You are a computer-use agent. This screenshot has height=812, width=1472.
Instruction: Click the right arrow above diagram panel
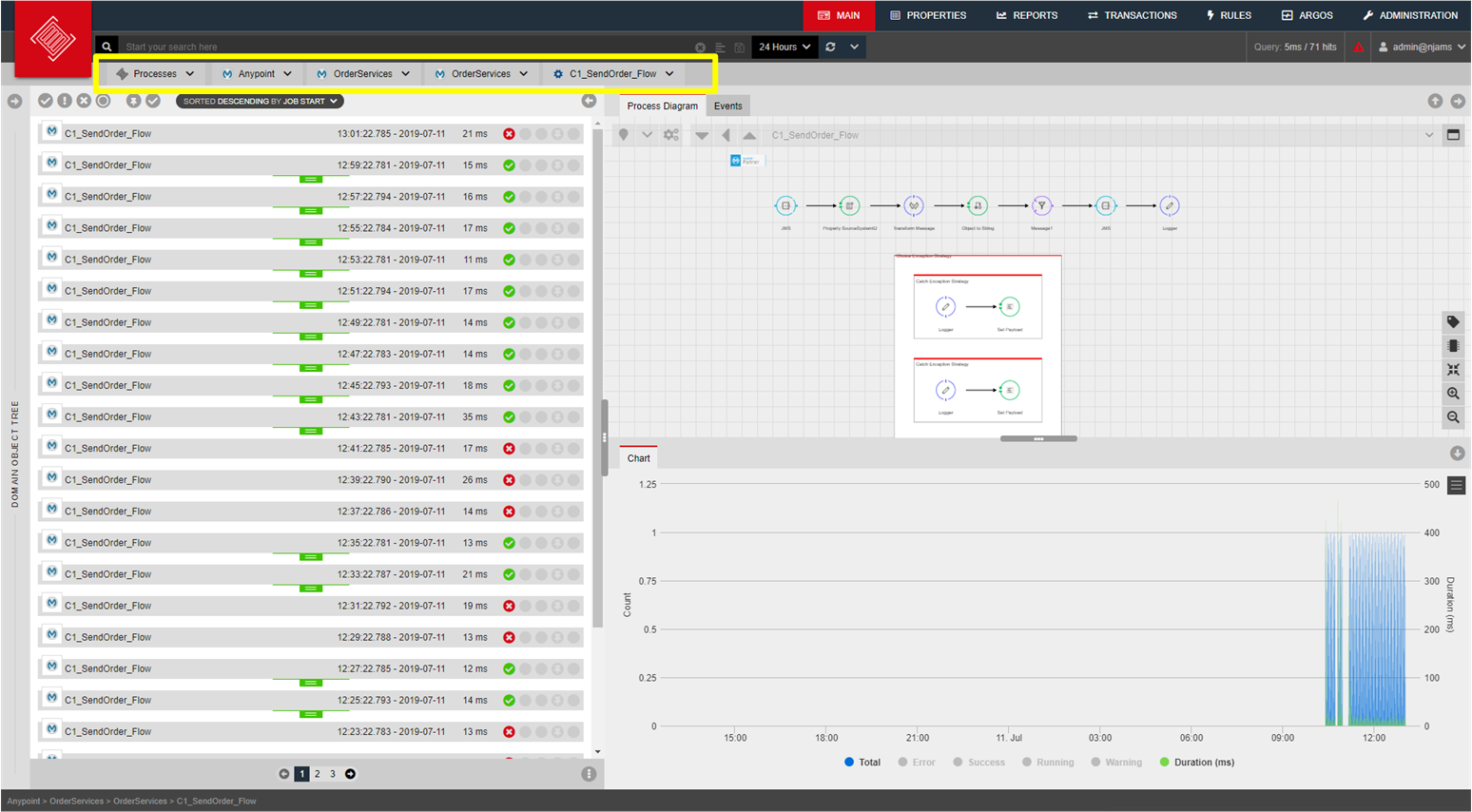point(1458,101)
